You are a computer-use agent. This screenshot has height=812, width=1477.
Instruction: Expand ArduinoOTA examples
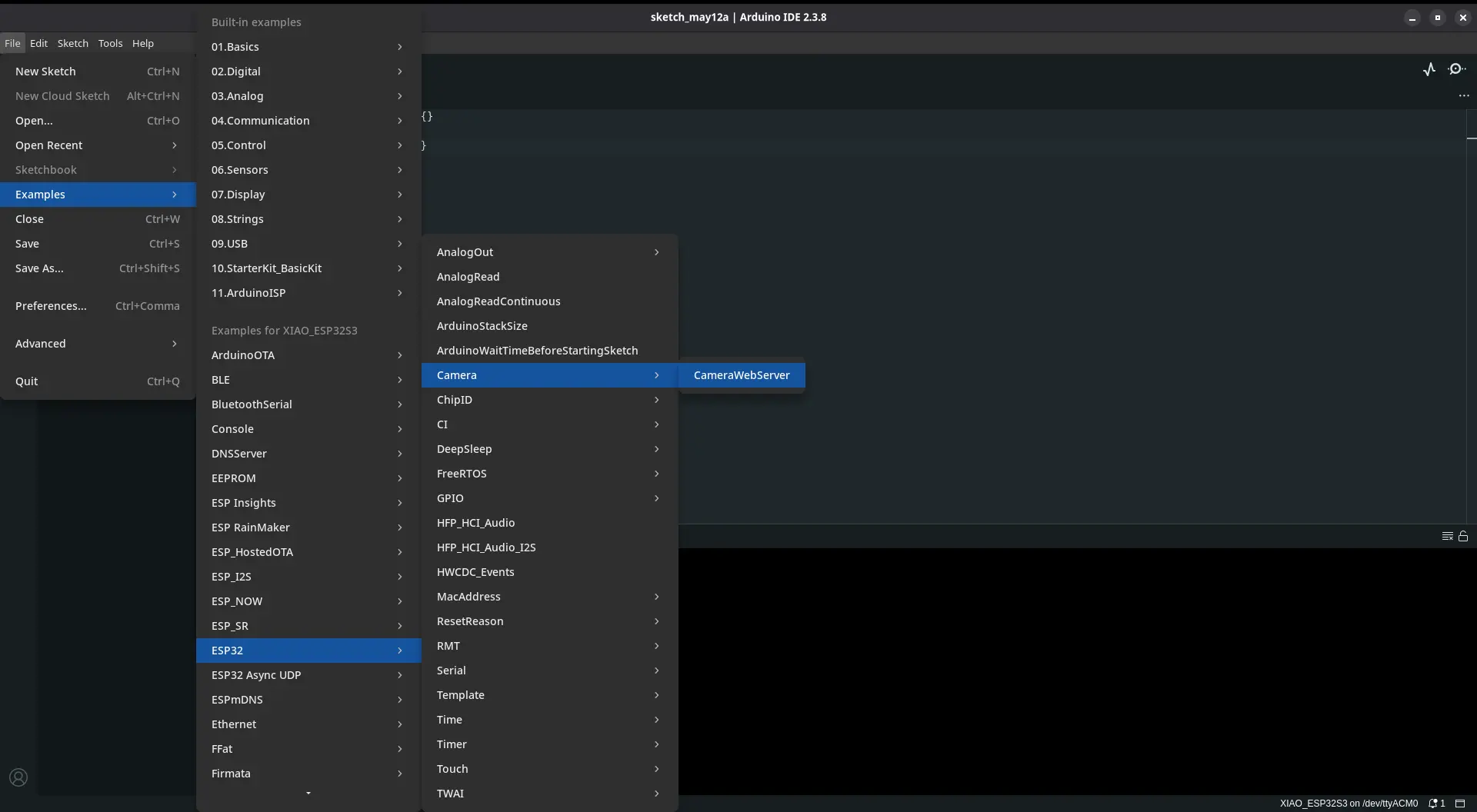[x=308, y=355]
